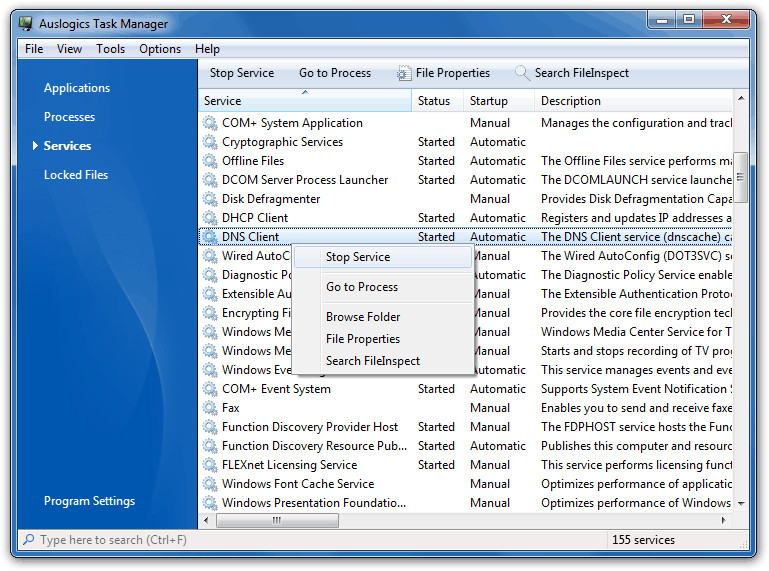Select the Fax service name
This screenshot has width=769, height=571.
(231, 408)
